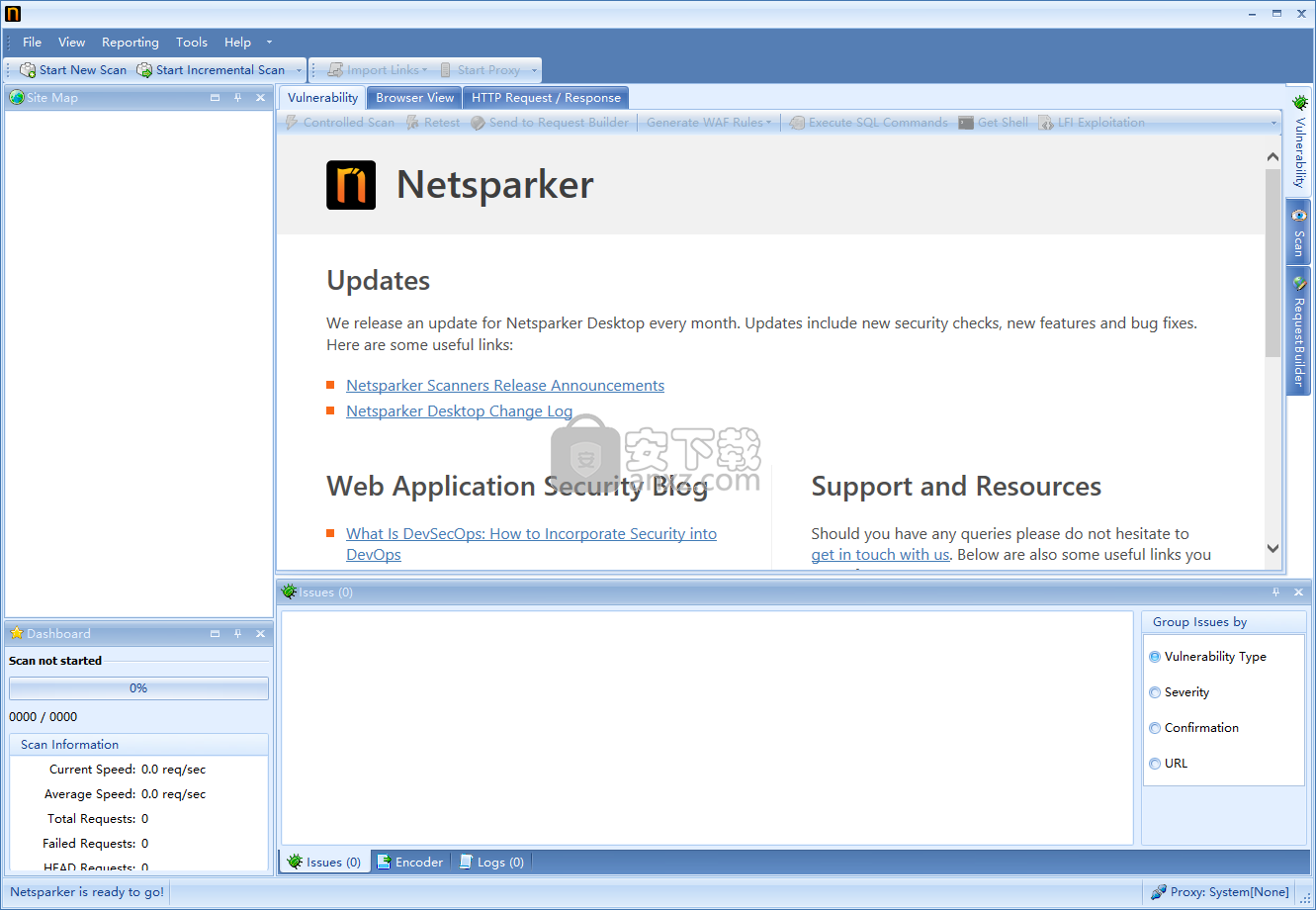Pin the Issues panel

pos(1275,592)
